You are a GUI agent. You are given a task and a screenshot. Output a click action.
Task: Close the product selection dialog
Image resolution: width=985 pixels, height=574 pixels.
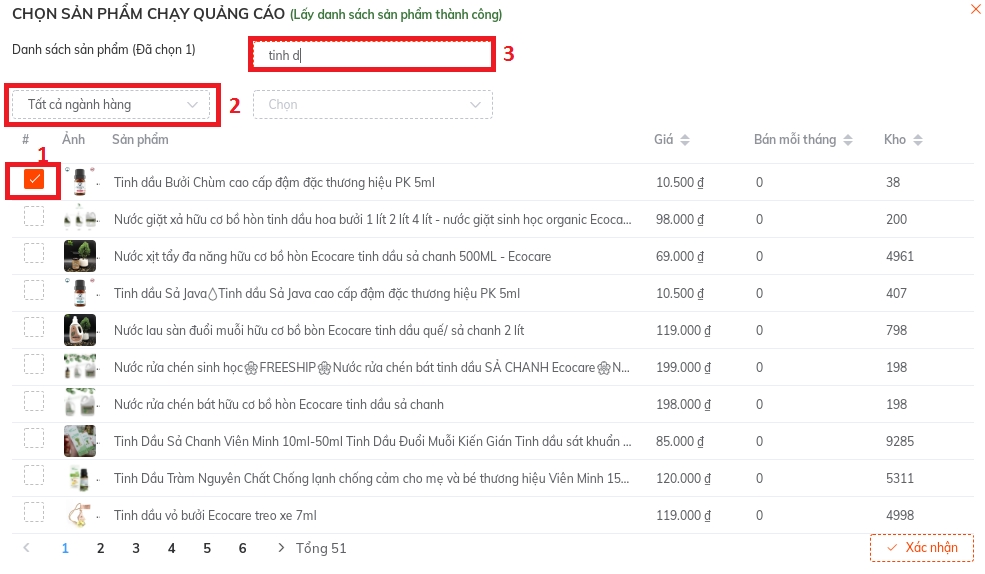pos(975,9)
